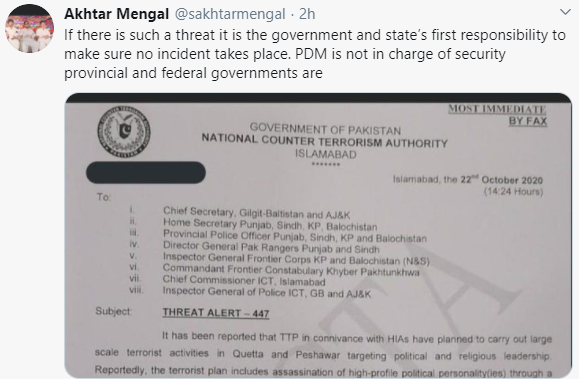
Task: Click the Chief Secretary, Gilgit-Baltistan recipient line
Action: click(x=256, y=213)
